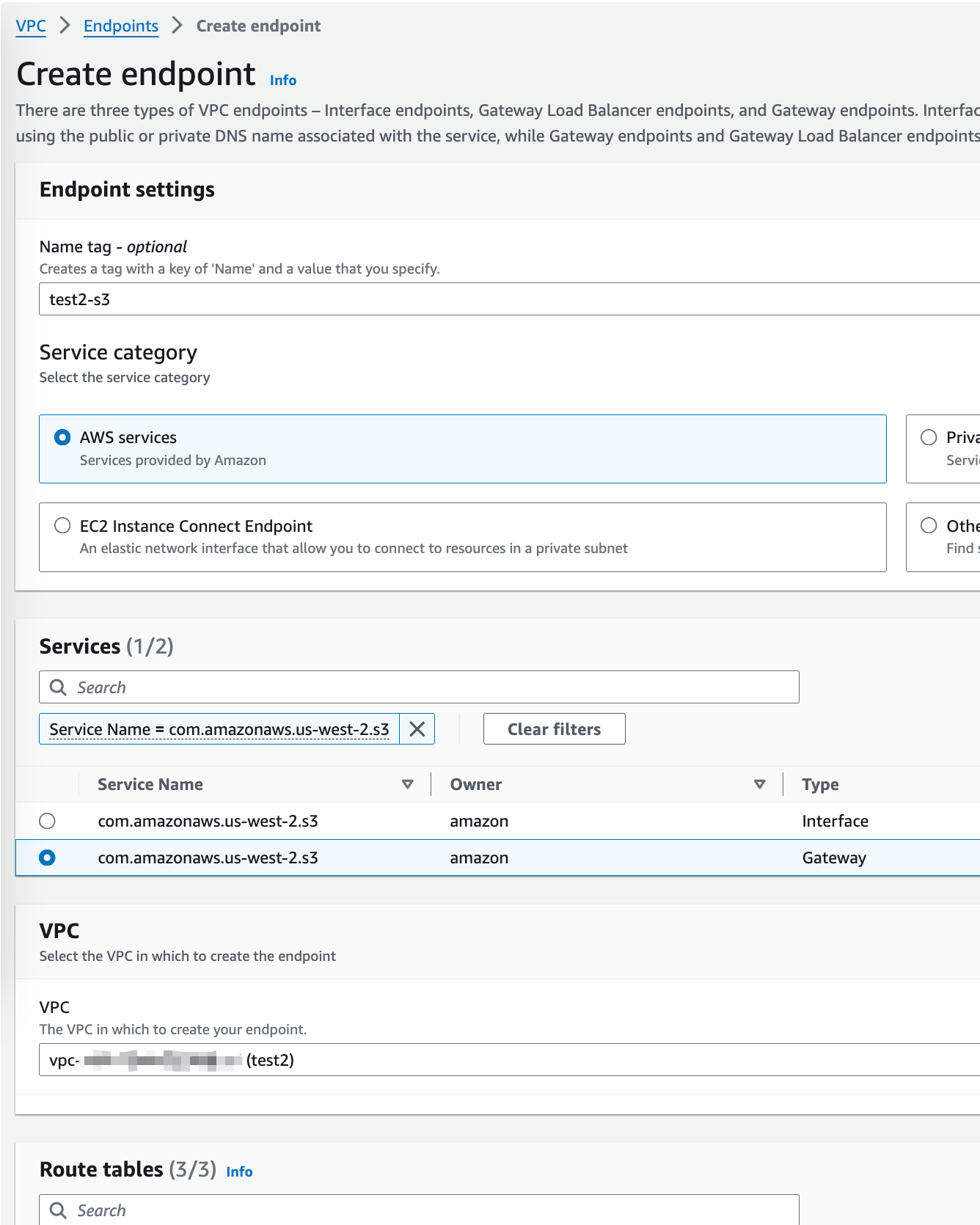Click the Service Name filter token

coord(219,729)
